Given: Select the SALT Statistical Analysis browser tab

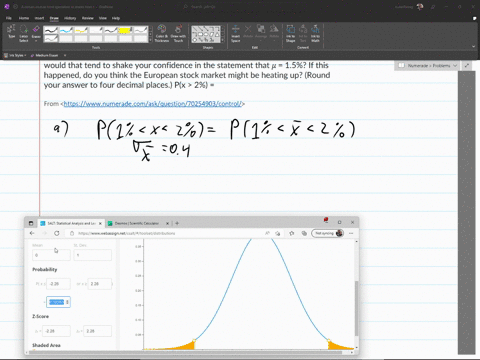Looking at the screenshot, I should 72,223.
